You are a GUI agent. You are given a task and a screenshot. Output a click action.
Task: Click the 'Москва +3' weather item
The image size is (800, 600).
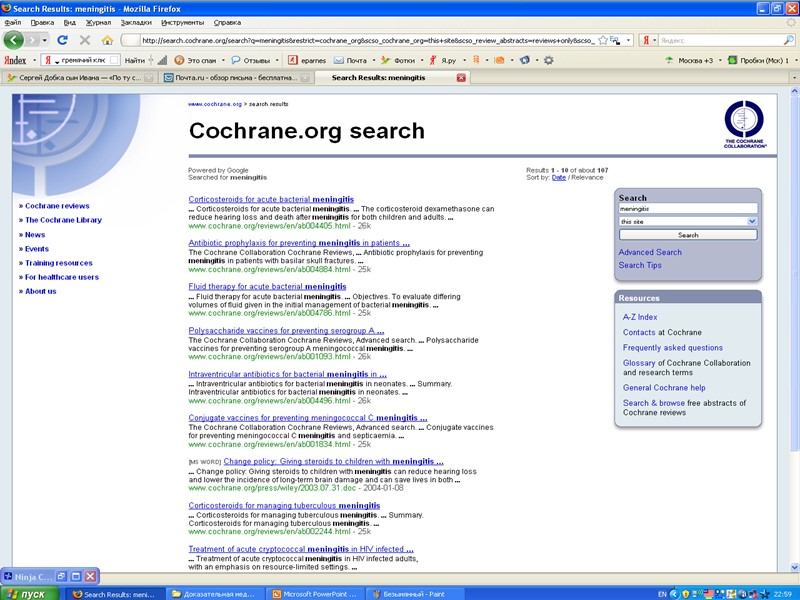689,60
